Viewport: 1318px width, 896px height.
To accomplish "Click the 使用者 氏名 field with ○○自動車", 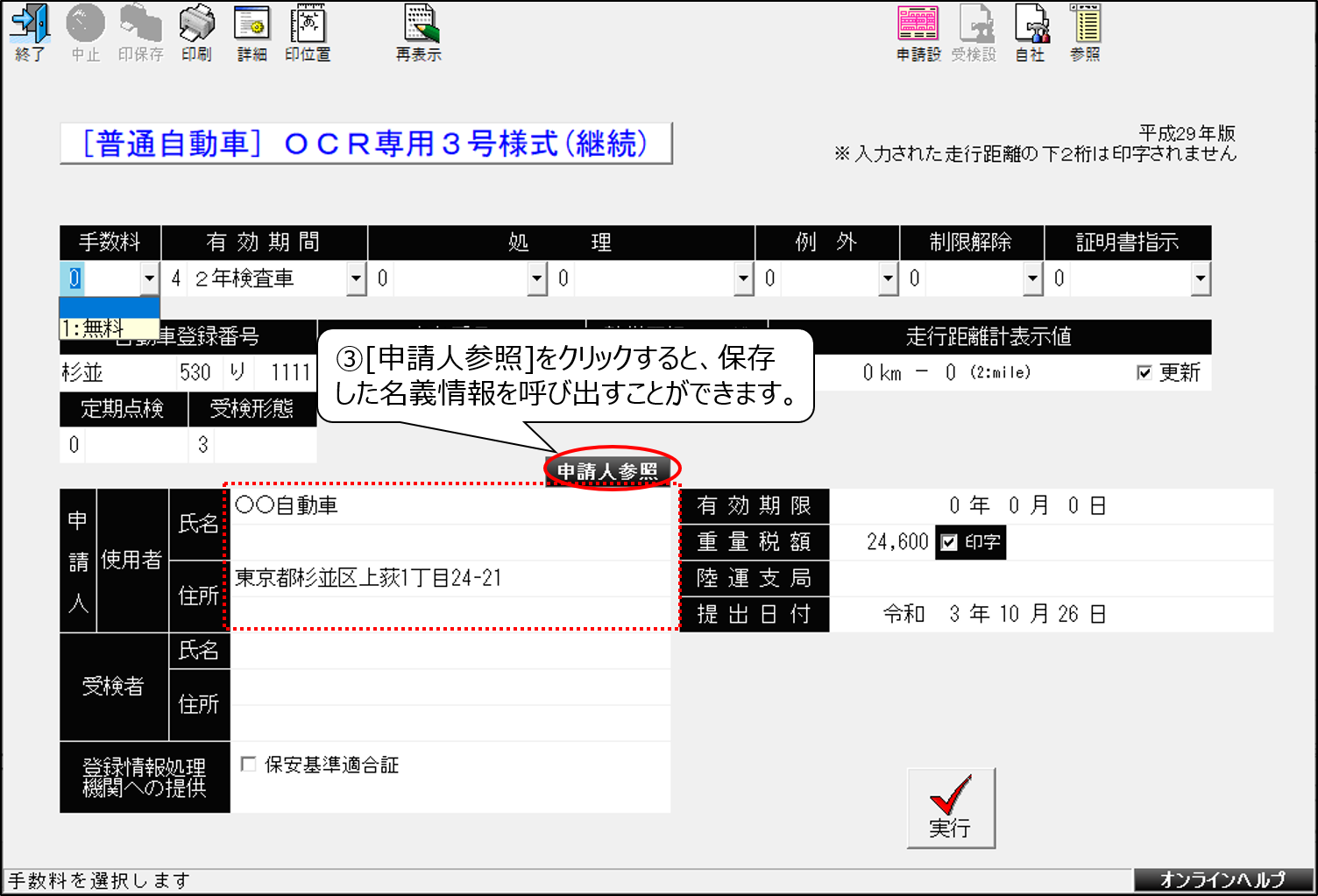I will [450, 506].
